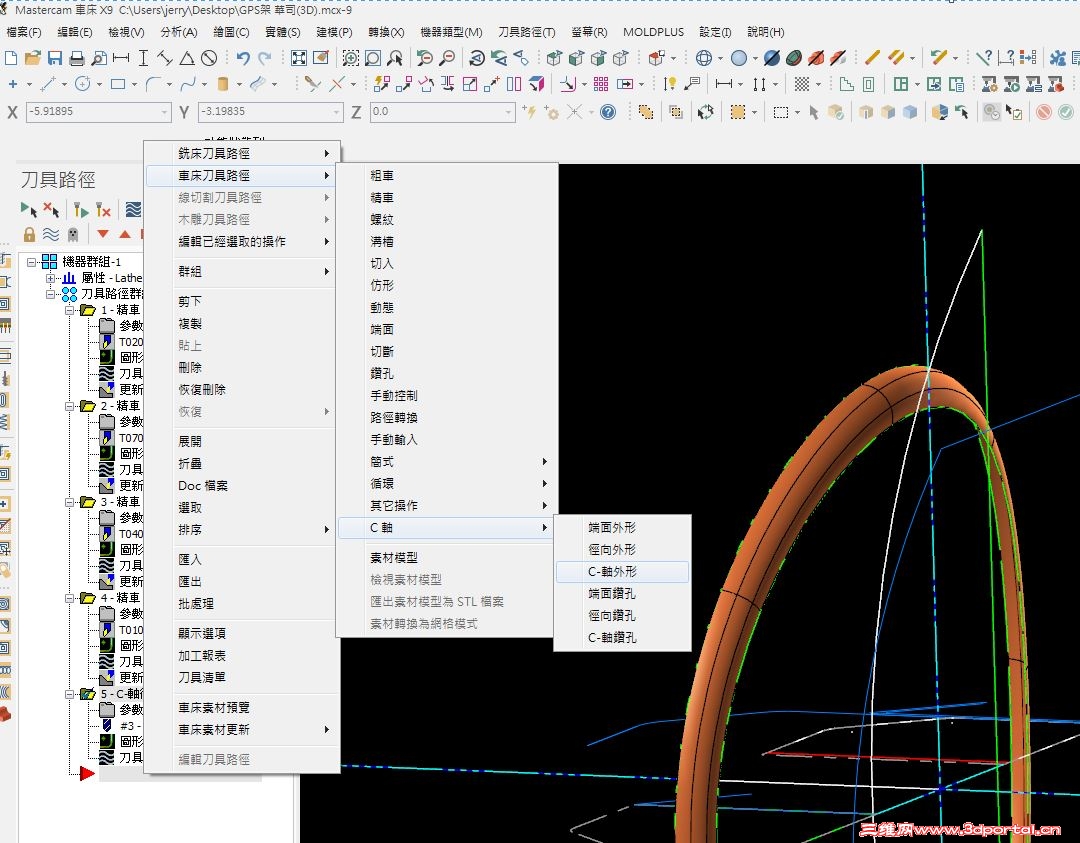Collapse the 1 - 精車 operation folder

tap(70, 310)
